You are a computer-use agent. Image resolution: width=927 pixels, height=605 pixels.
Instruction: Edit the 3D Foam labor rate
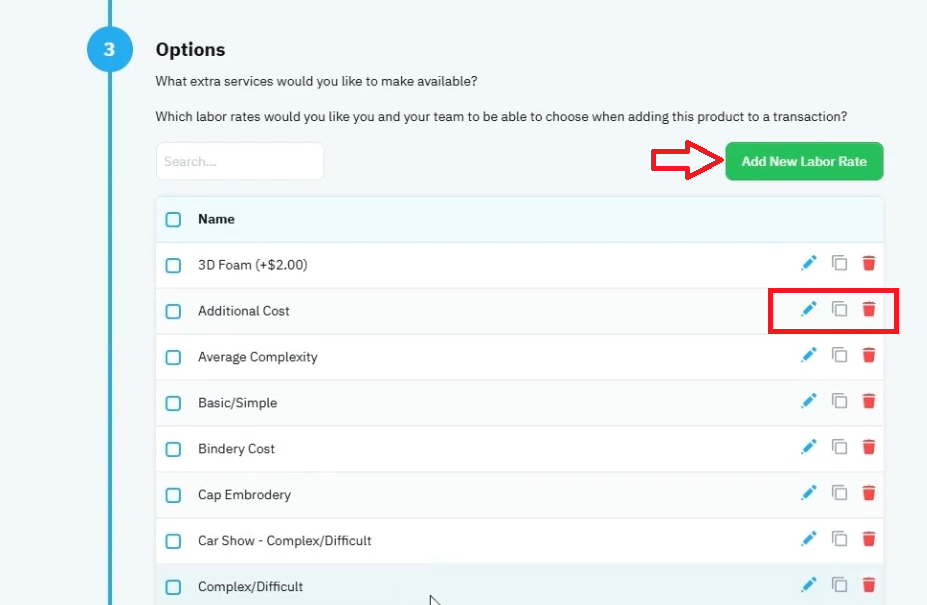pyautogui.click(x=808, y=263)
